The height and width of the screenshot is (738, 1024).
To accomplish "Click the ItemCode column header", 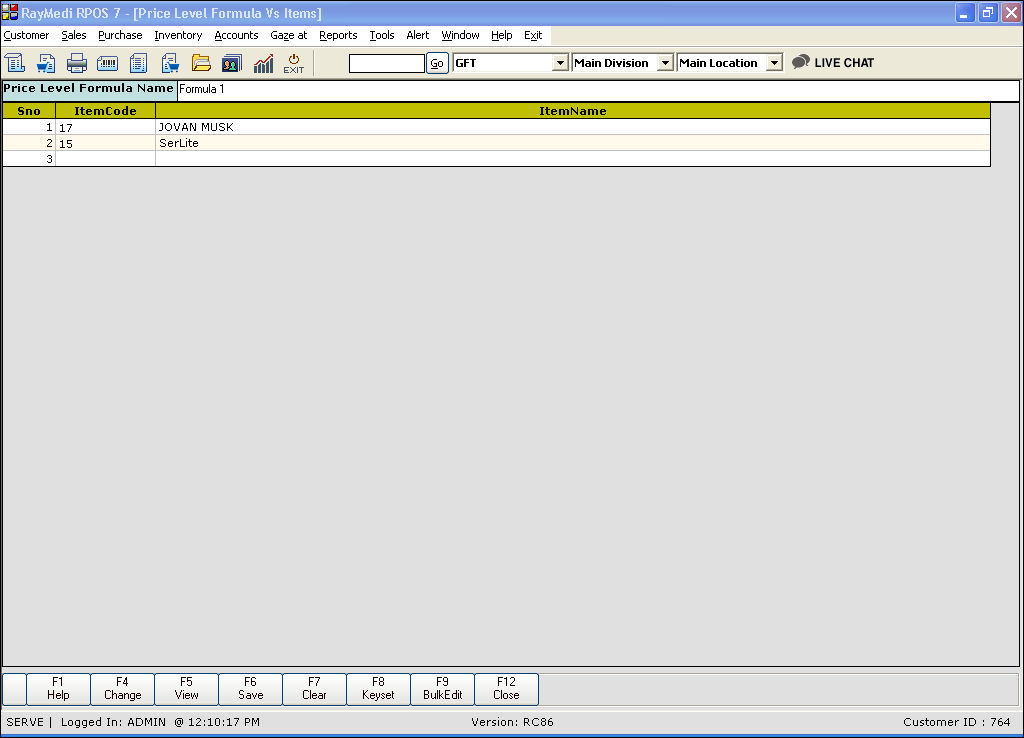I will [x=105, y=111].
